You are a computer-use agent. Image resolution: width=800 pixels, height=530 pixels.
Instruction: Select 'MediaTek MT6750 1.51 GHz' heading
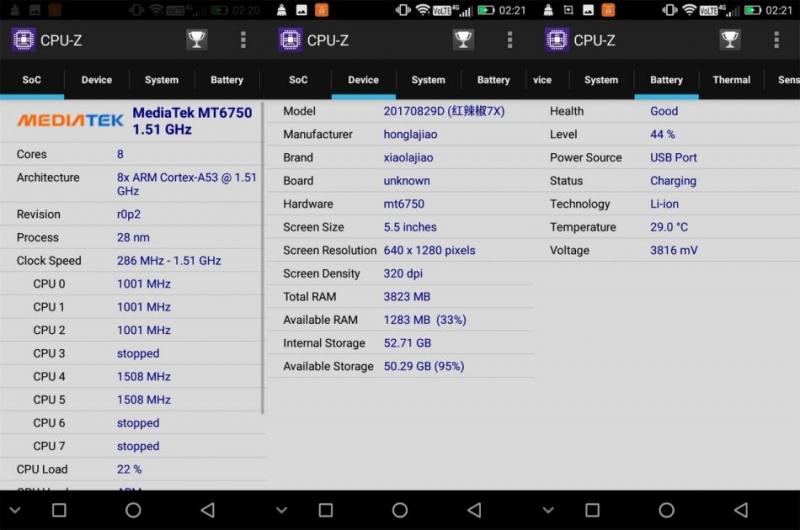192,121
